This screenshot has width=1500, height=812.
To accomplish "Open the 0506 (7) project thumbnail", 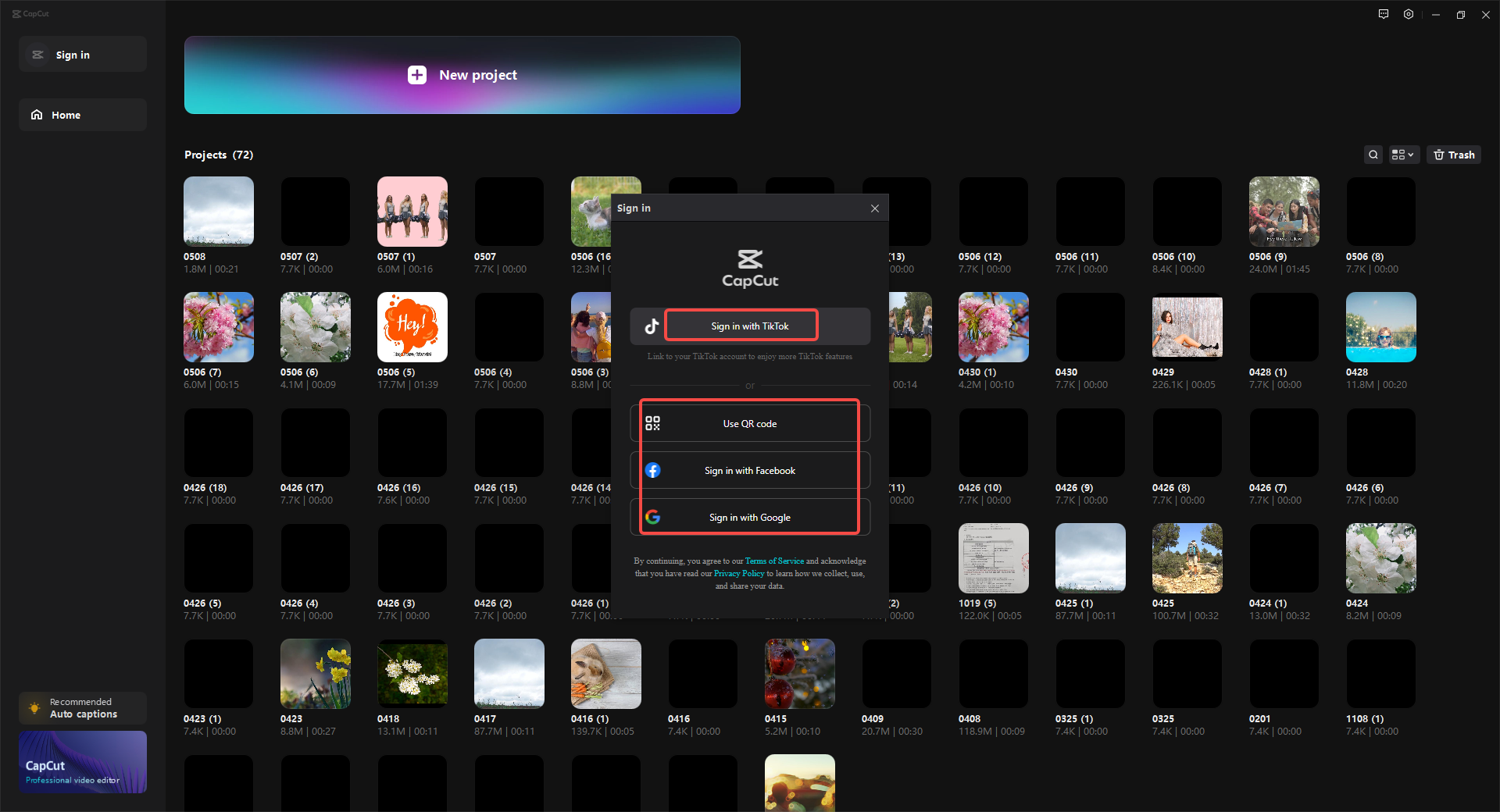I will click(219, 327).
